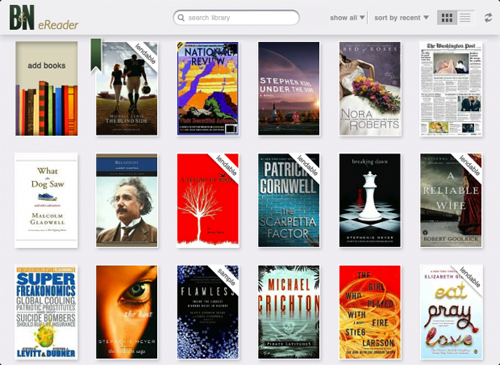Click the magnifier search icon
The width and height of the screenshot is (500, 365).
click(x=181, y=18)
